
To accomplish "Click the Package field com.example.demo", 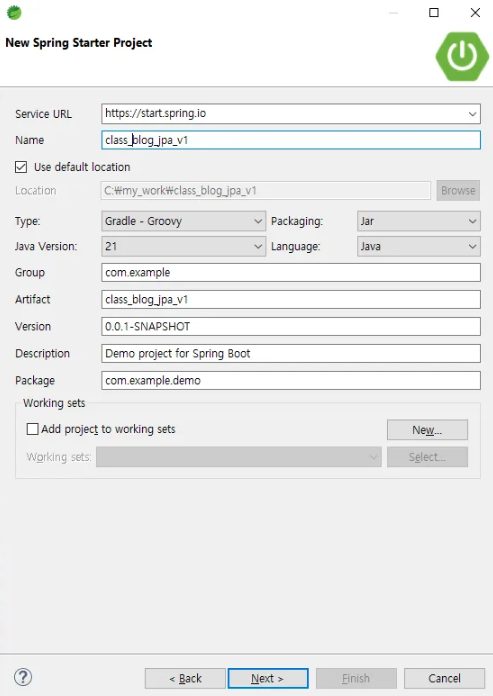I will (291, 381).
